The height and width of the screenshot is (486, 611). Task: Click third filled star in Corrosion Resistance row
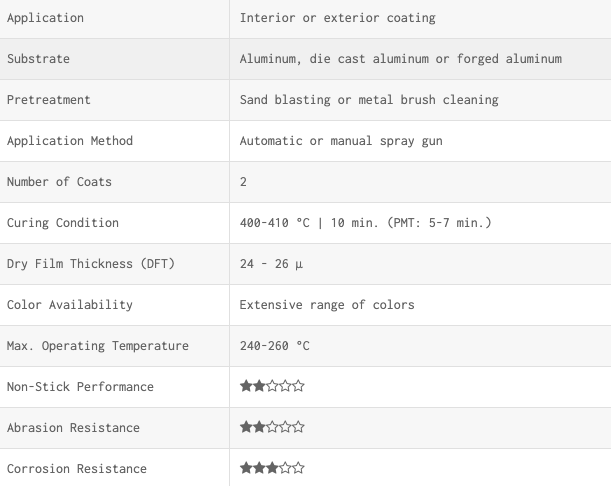pos(272,468)
